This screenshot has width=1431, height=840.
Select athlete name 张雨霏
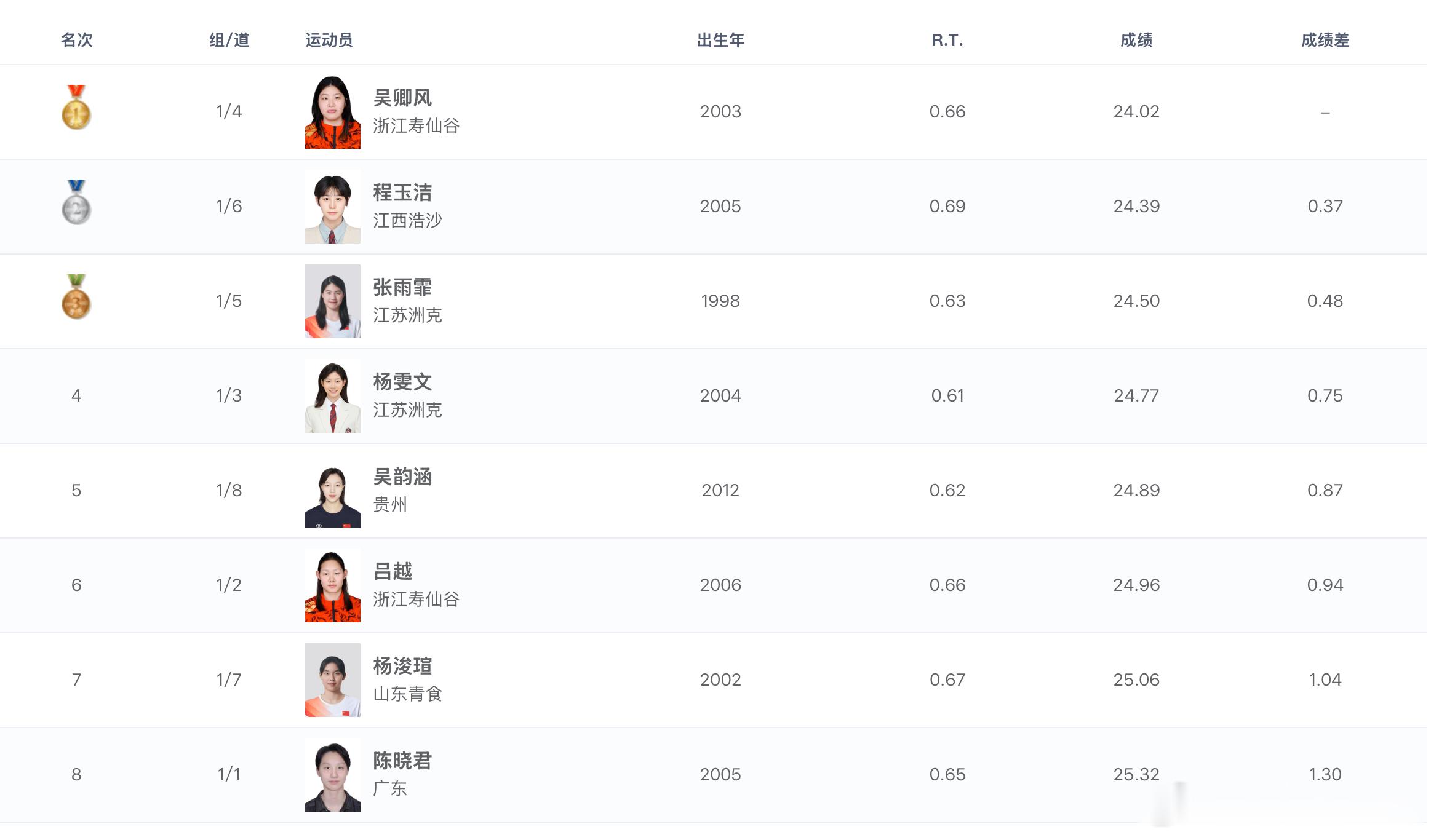click(402, 287)
